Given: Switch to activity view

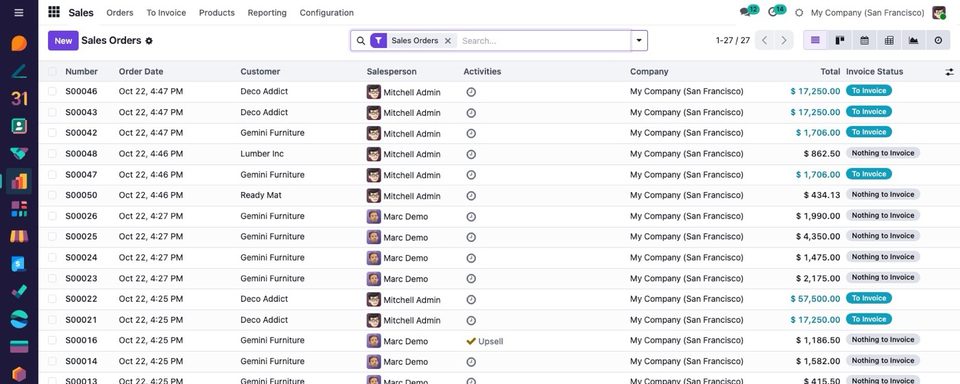Looking at the screenshot, I should 939,40.
